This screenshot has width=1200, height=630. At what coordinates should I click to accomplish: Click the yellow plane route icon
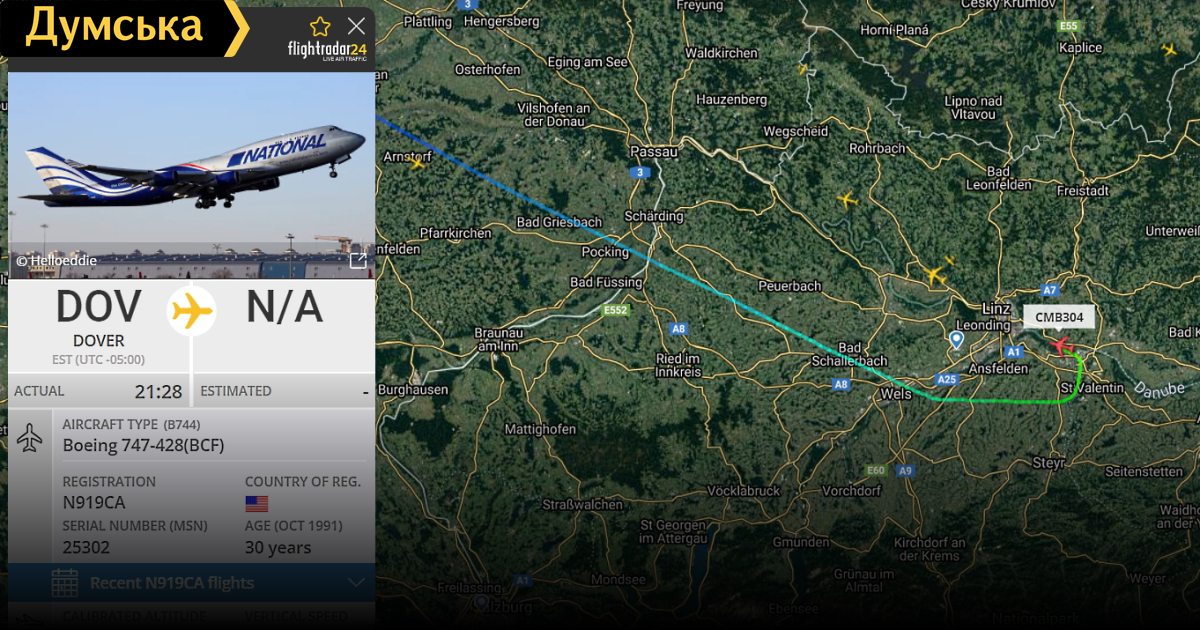[192, 311]
